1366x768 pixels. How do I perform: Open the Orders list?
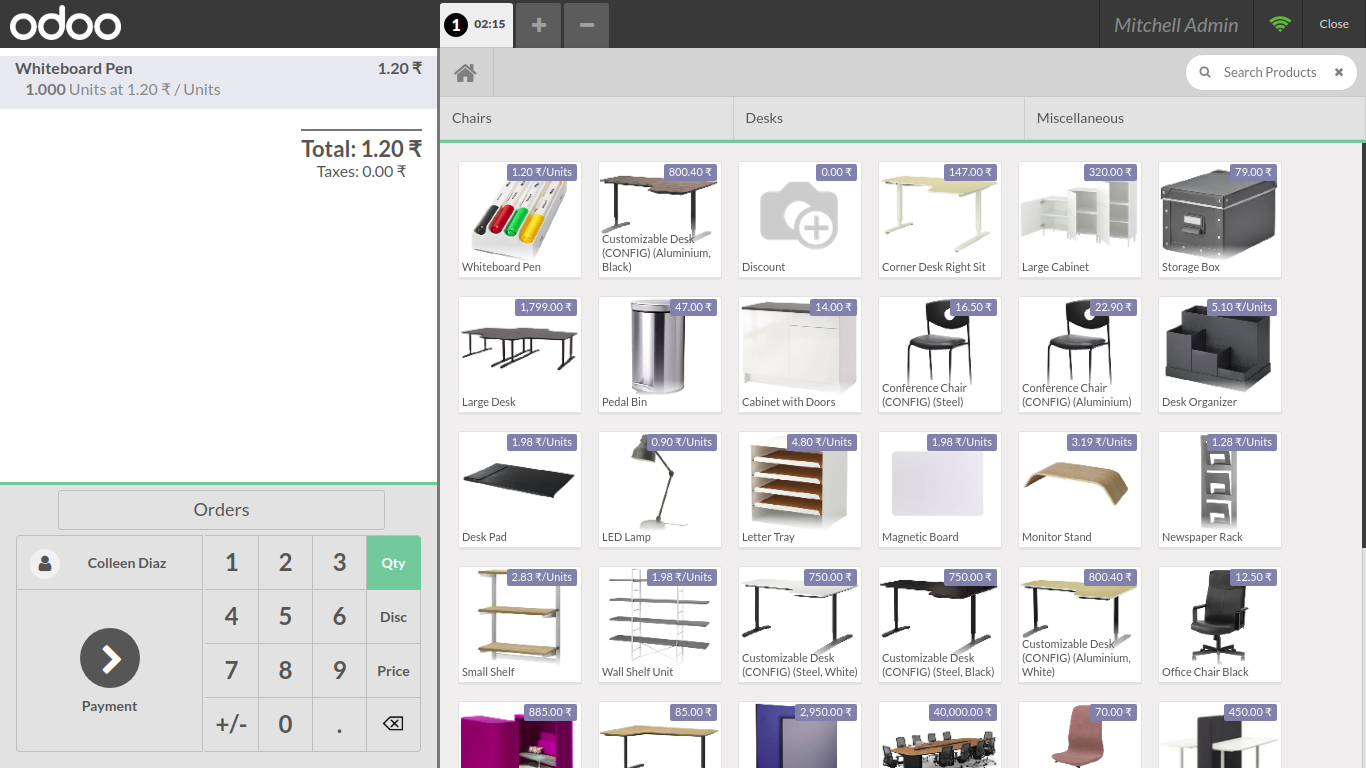(x=221, y=510)
